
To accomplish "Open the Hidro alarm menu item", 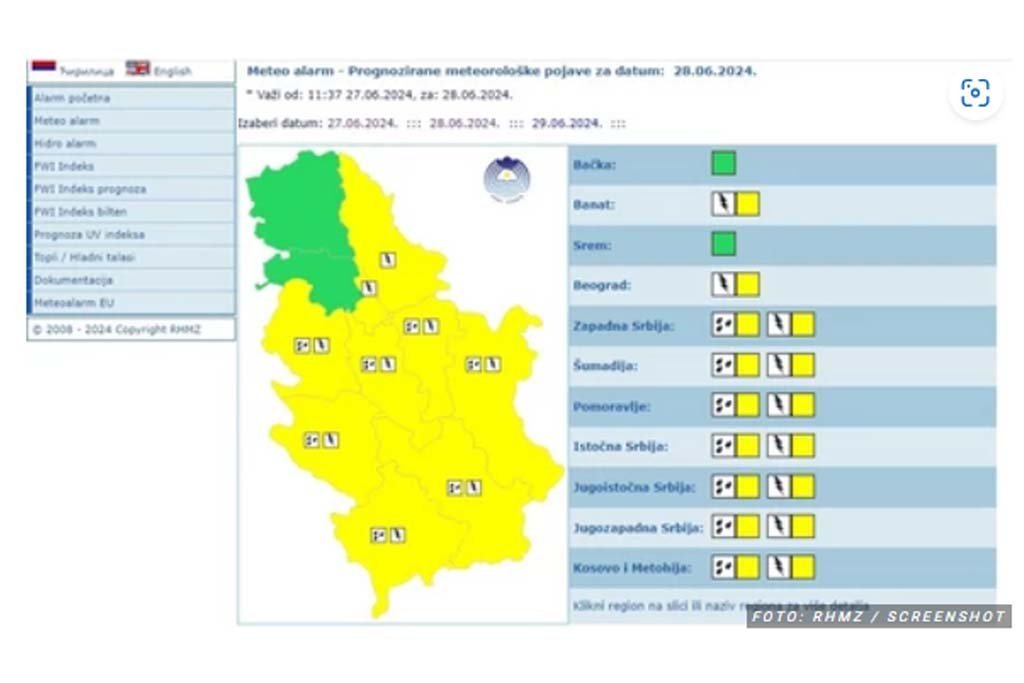I will pyautogui.click(x=65, y=144).
